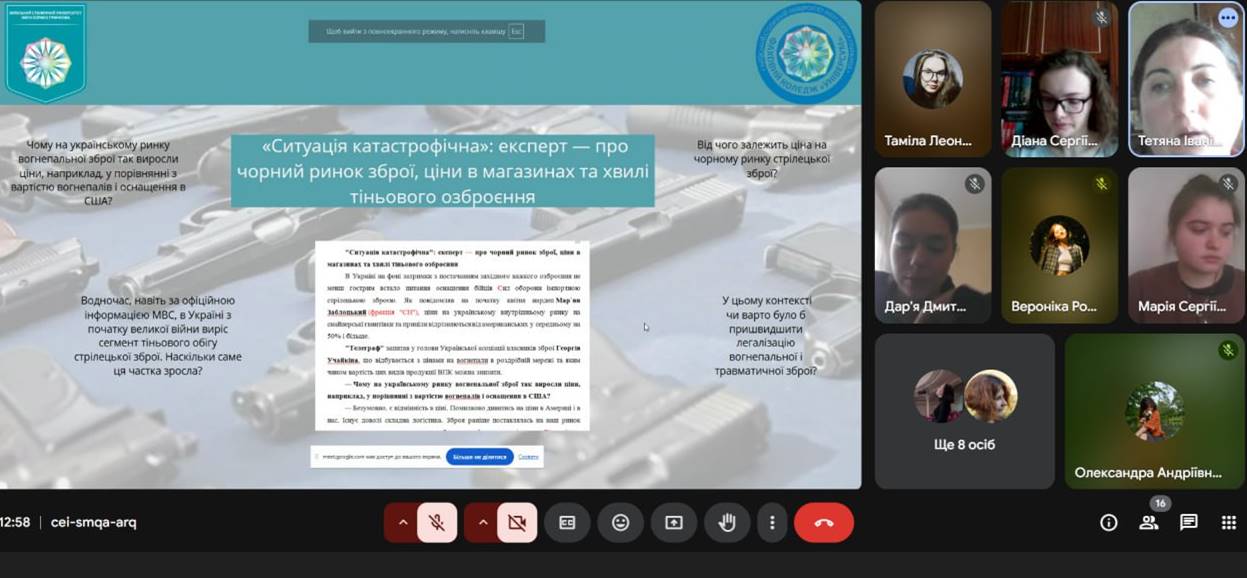Viewport: 1247px width, 578px height.
Task: Click the slide title «Ситуація катастрофічна»
Action: (442, 171)
